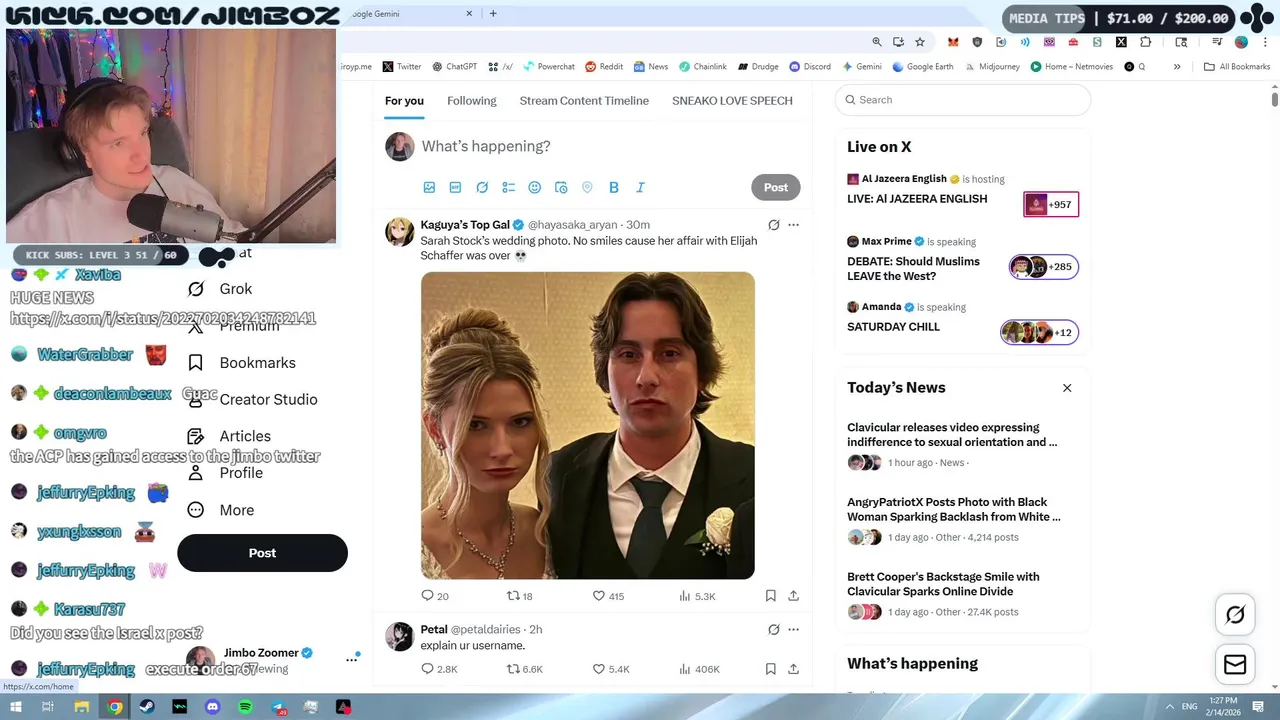This screenshot has height=720, width=1280.
Task: Like Kaguya's Top Gal post
Action: coord(608,596)
